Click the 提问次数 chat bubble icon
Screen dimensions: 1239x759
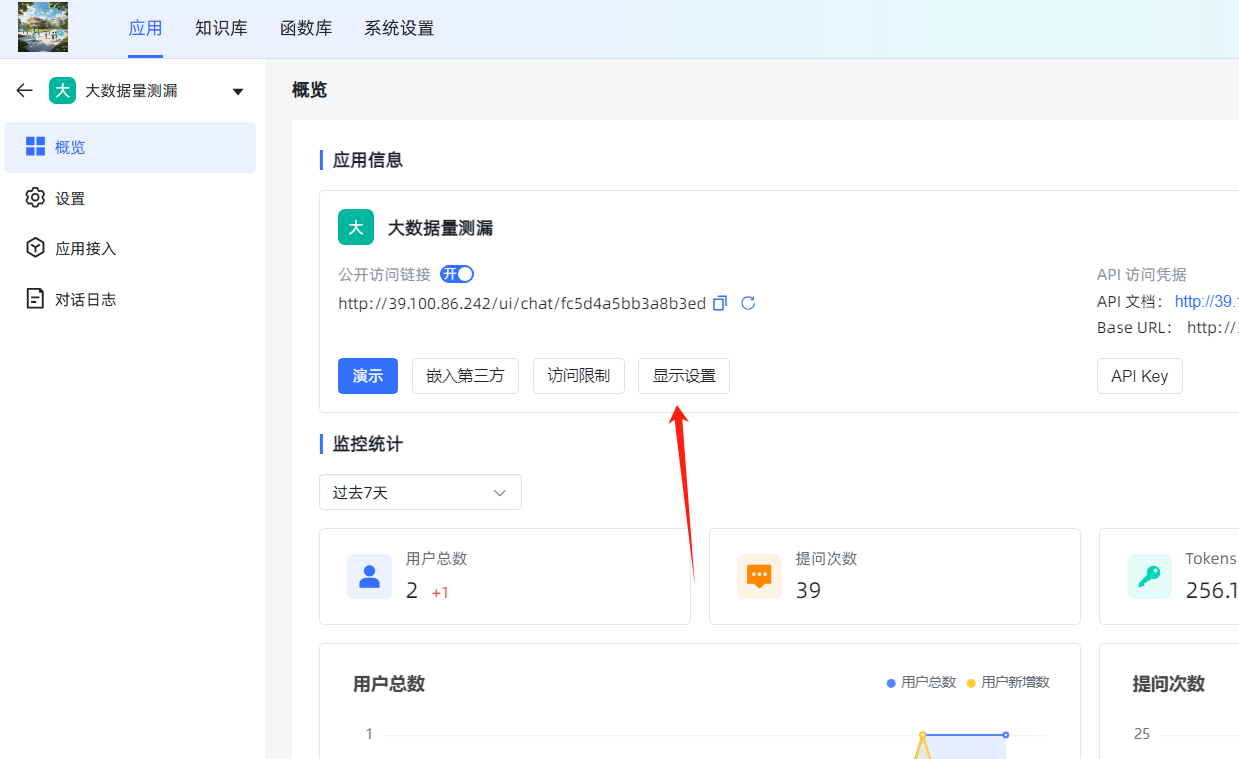(x=759, y=576)
